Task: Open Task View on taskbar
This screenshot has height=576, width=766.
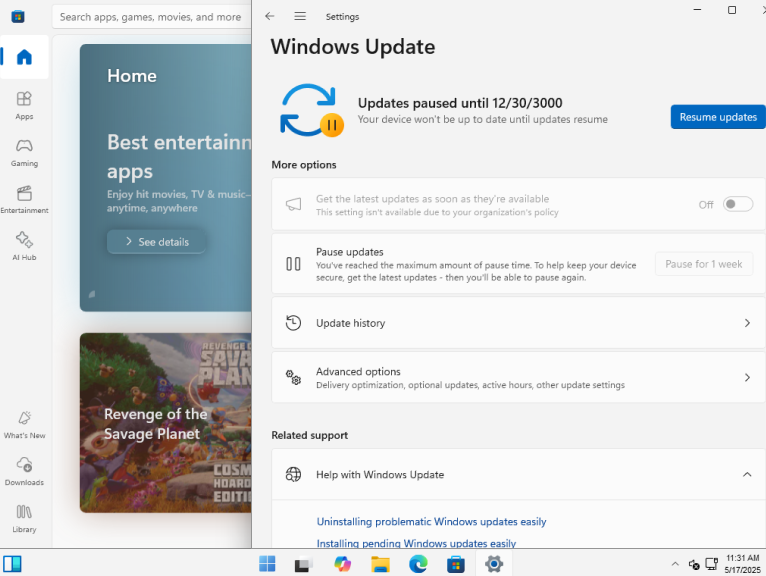Action: (303, 565)
